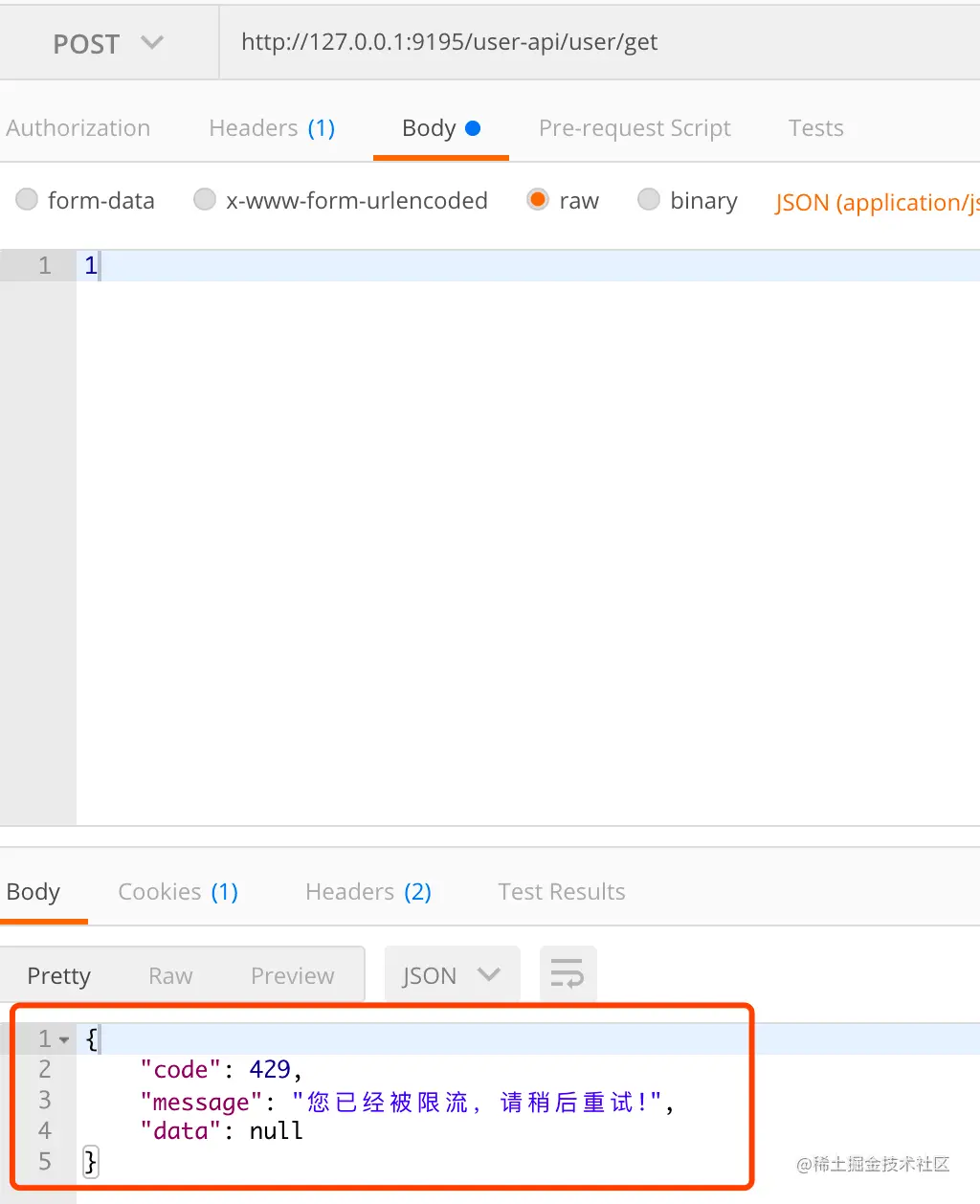The width and height of the screenshot is (980, 1204).
Task: Open the response Body tab
Action: coord(33,892)
